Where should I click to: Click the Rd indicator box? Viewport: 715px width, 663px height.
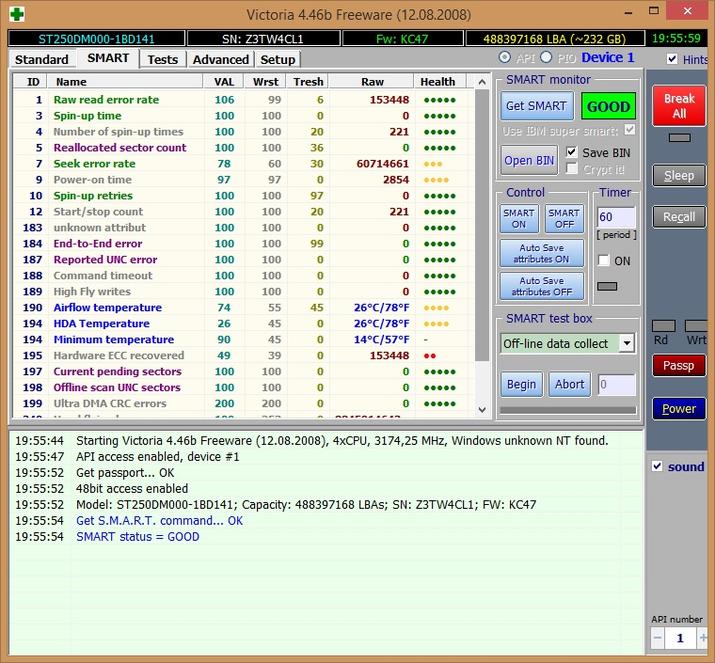click(663, 326)
